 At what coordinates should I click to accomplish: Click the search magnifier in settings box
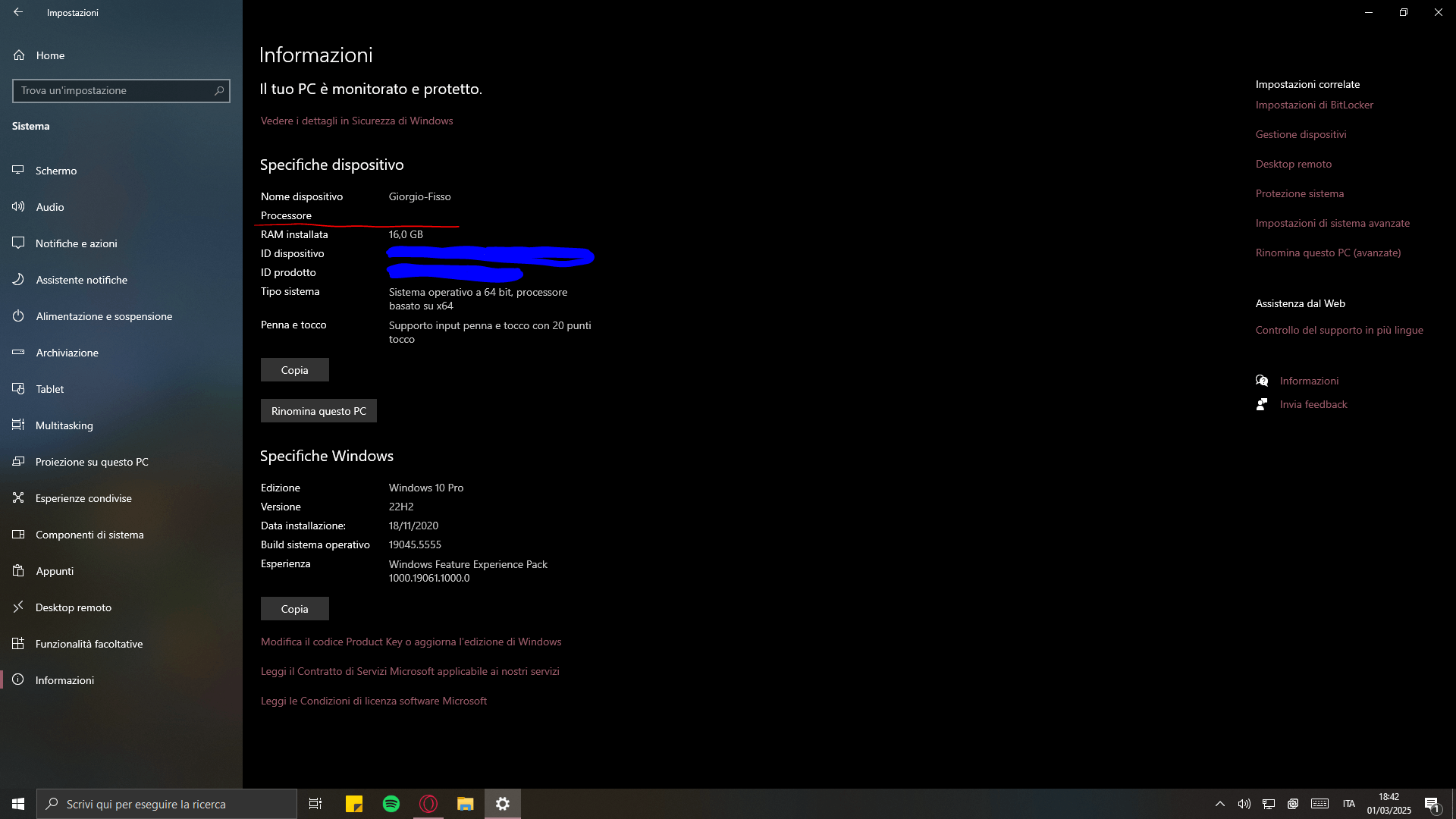[219, 90]
